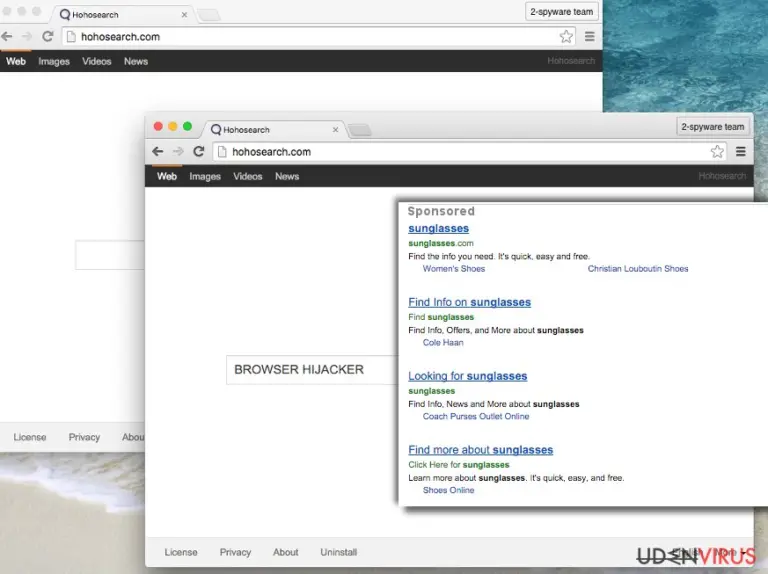Click the 2-spyware team profile button in the front window
This screenshot has width=768, height=574.
pyautogui.click(x=713, y=127)
